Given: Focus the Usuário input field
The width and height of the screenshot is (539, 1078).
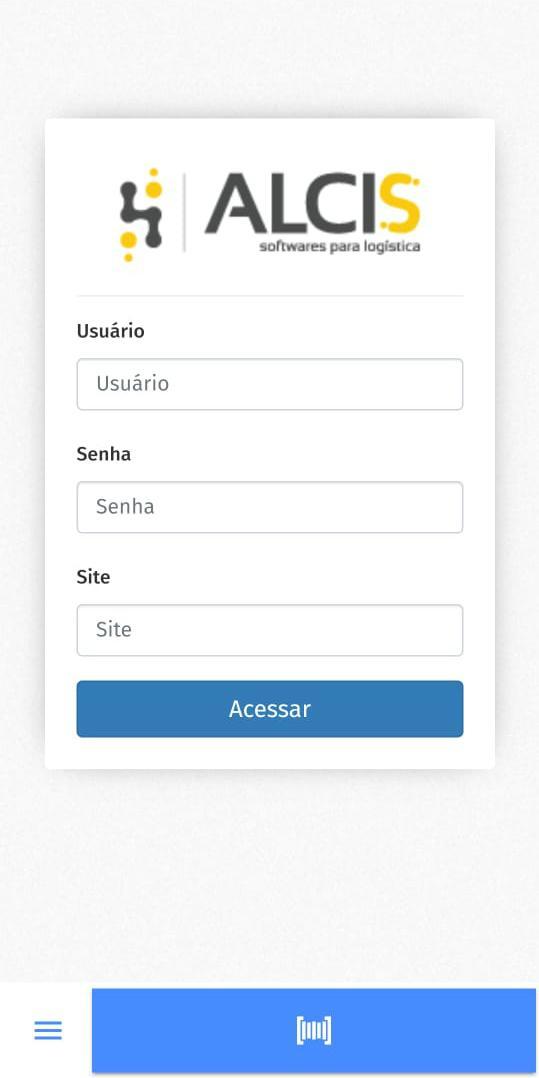Looking at the screenshot, I should pos(270,384).
